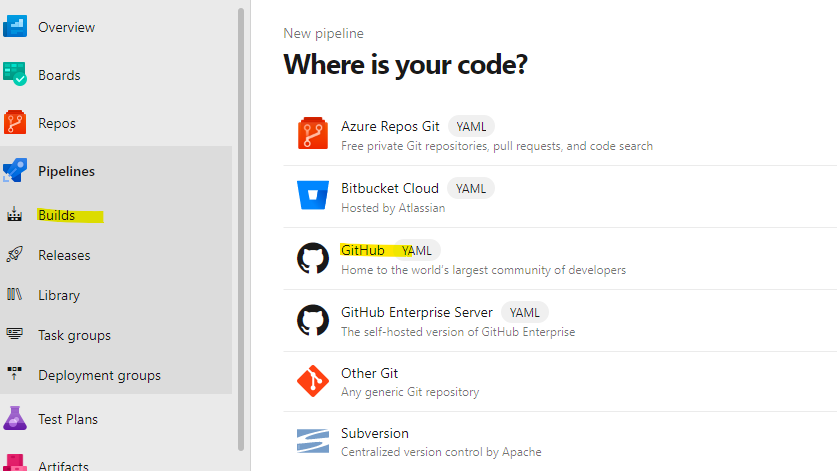Open Boards via its green icon
Viewport: 837px width, 471px height.
(15, 74)
